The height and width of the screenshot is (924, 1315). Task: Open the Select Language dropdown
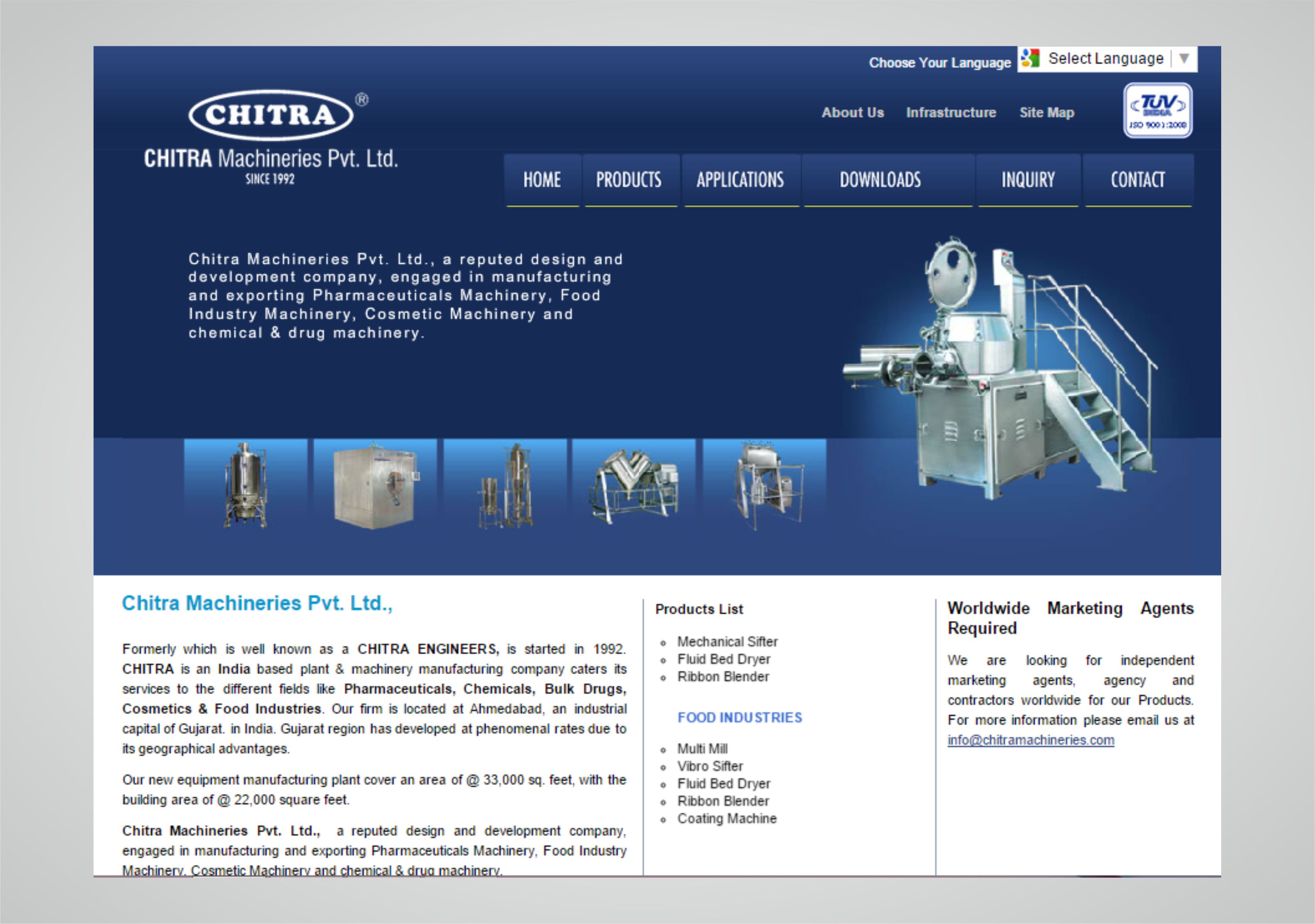(1107, 59)
